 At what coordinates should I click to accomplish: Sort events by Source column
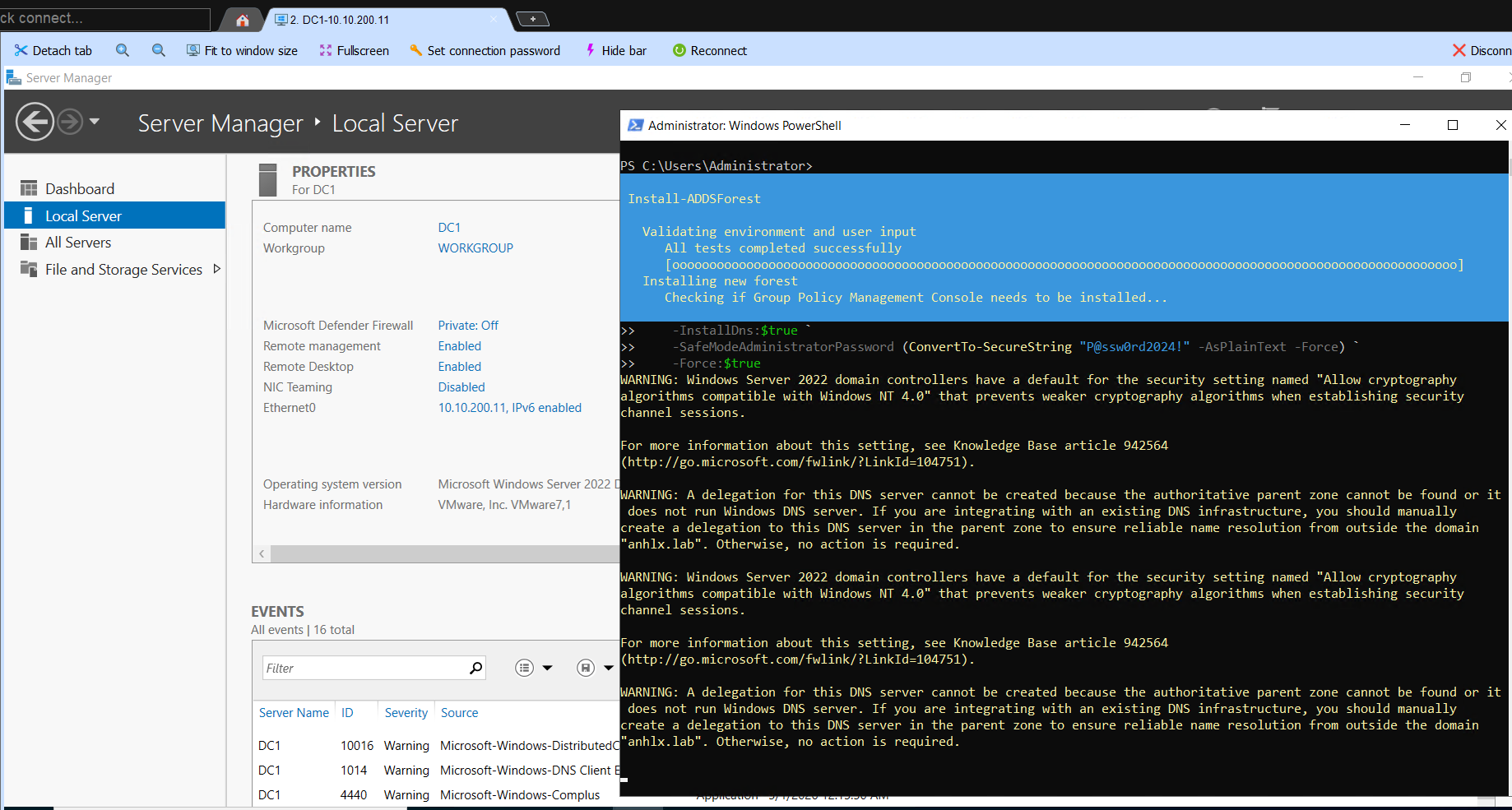click(x=459, y=713)
